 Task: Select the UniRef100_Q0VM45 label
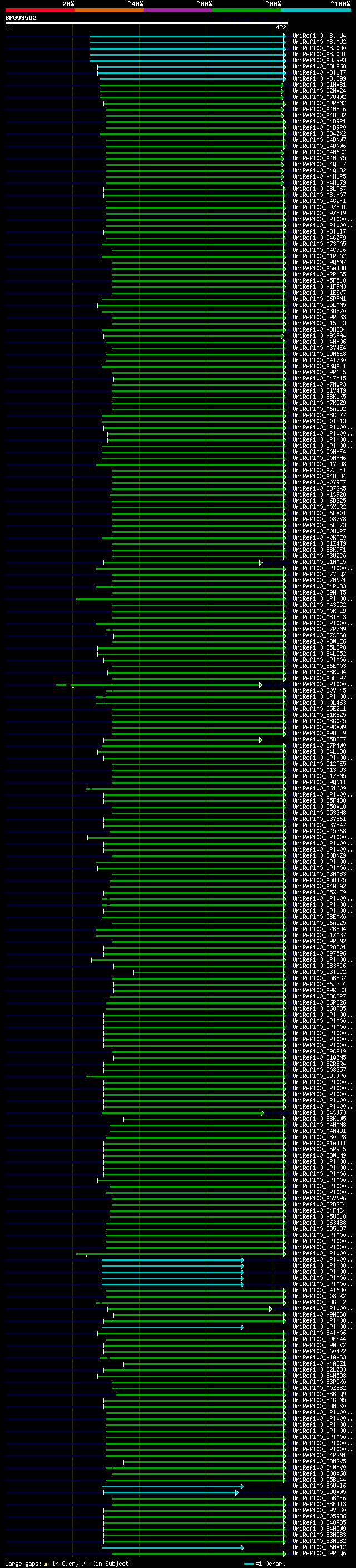pyautogui.click(x=319, y=690)
